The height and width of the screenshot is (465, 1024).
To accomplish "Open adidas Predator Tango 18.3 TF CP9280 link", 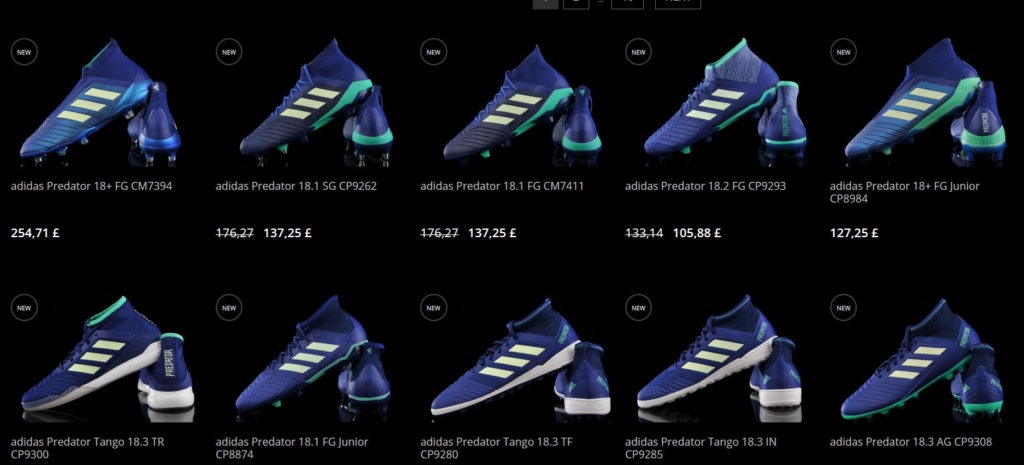I will click(496, 448).
